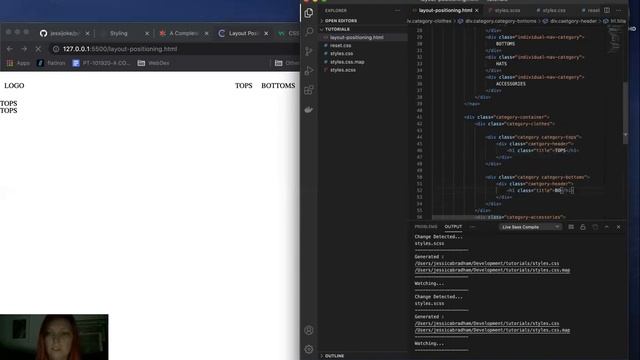Open the Apps bookmark shortcut
The height and width of the screenshot is (360, 640).
(18, 63)
